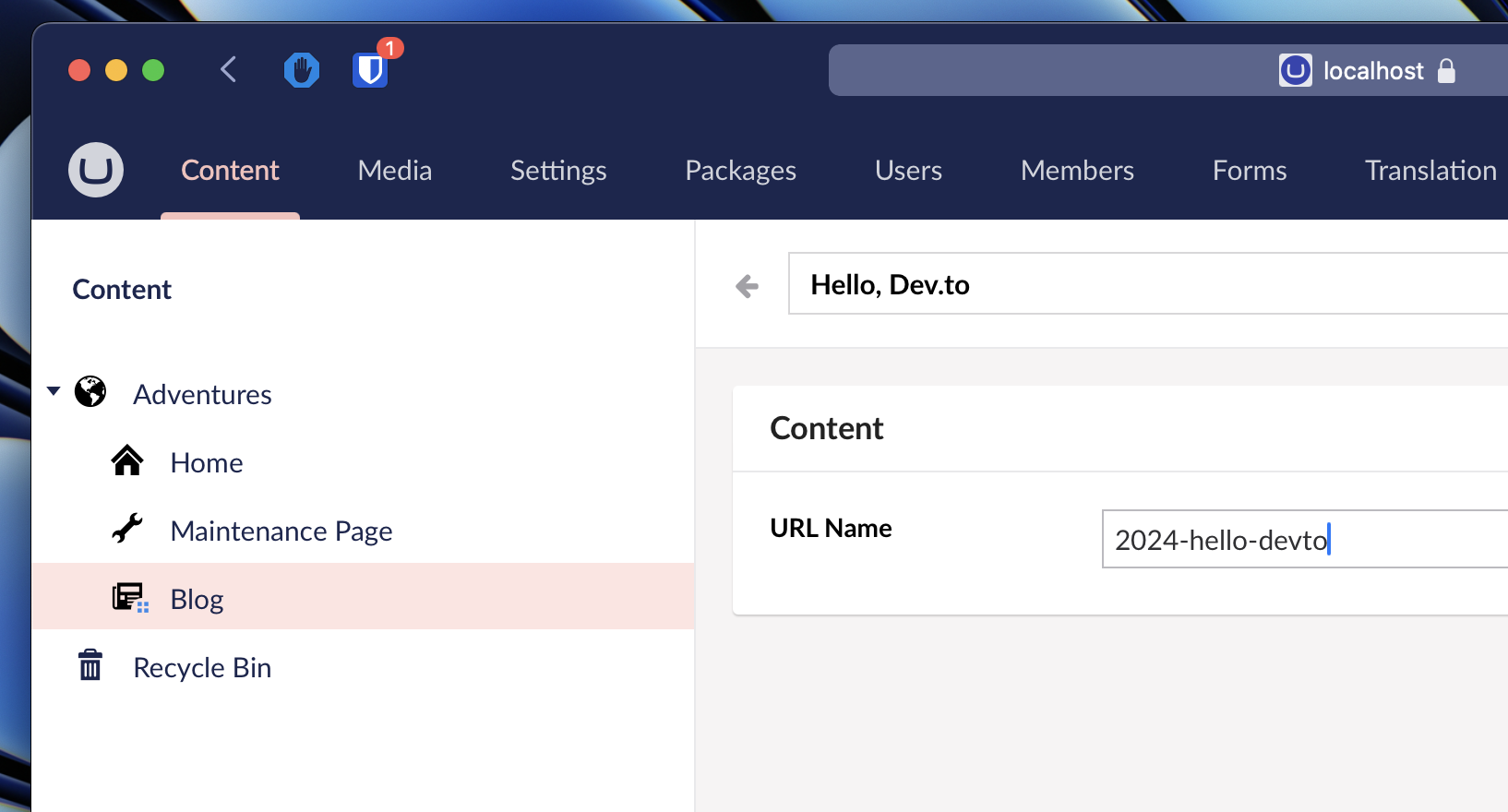1508x812 pixels.
Task: Open the Users section
Action: 908,171
